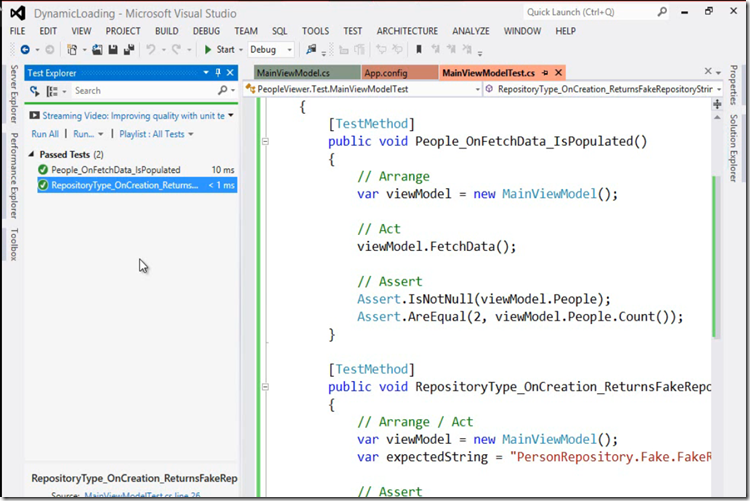750x501 pixels.
Task: Click the Save All toolbar icon
Action: 129,49
